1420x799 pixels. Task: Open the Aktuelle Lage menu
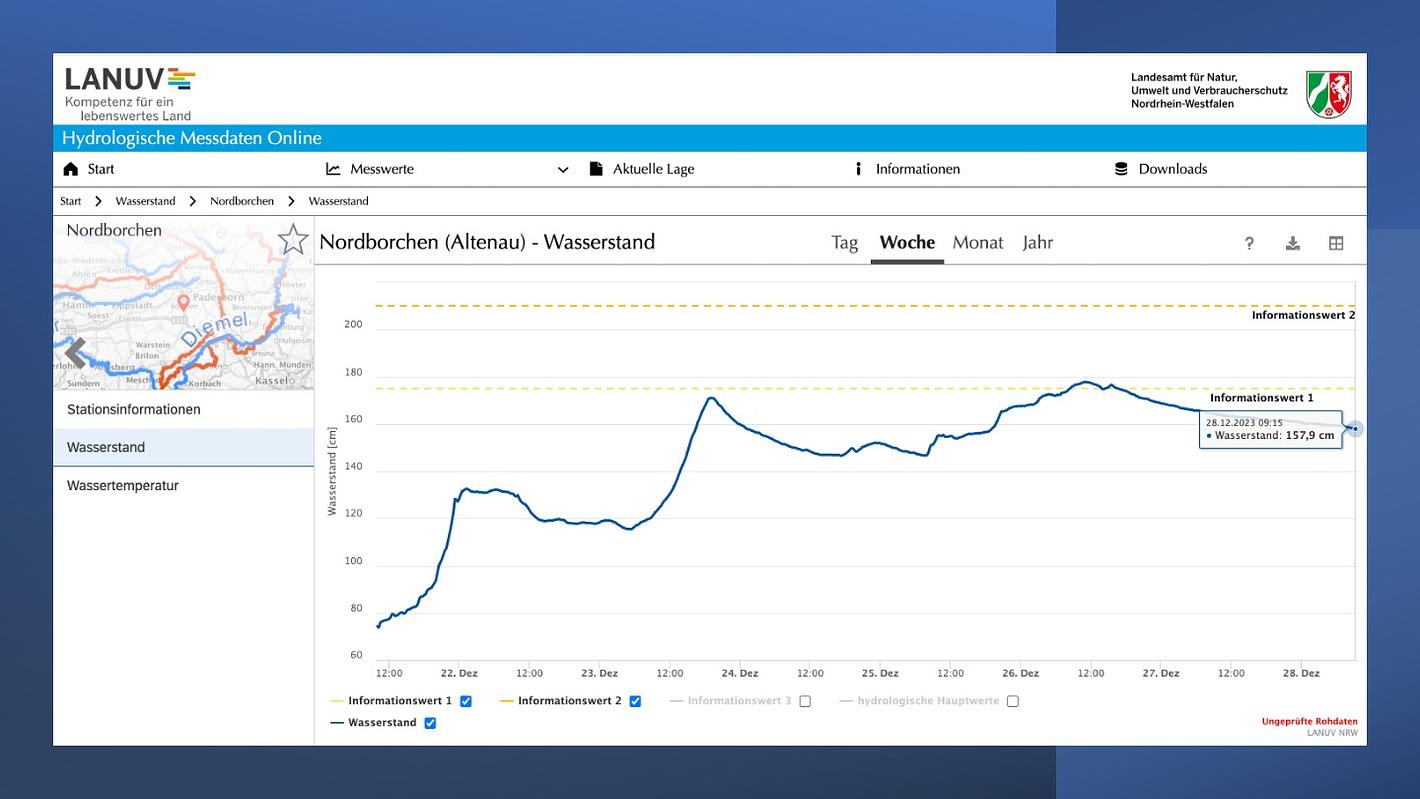coord(652,169)
